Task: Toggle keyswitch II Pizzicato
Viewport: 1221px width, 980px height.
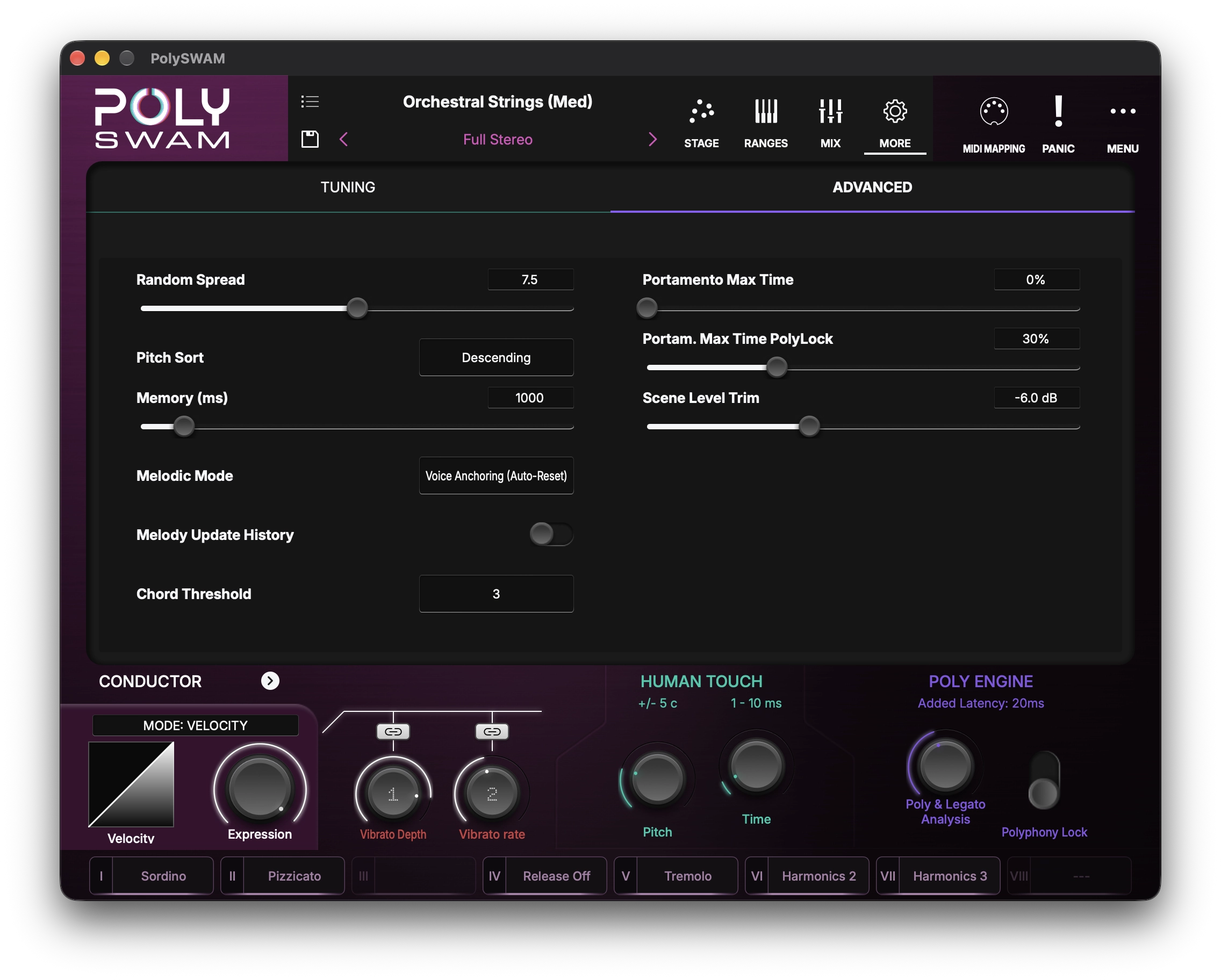Action: coord(282,876)
